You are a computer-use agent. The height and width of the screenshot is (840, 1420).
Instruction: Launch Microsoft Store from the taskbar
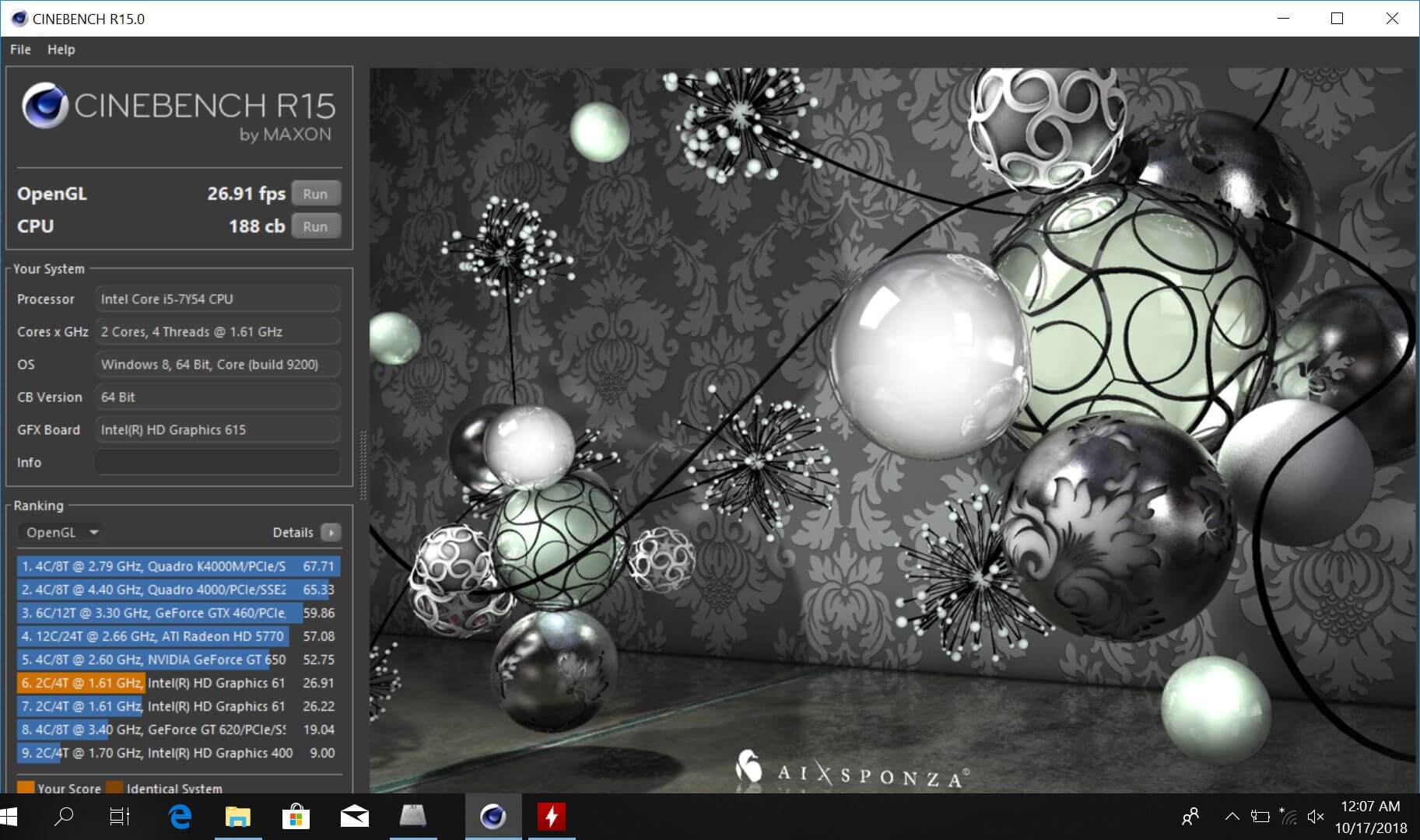pyautogui.click(x=296, y=817)
